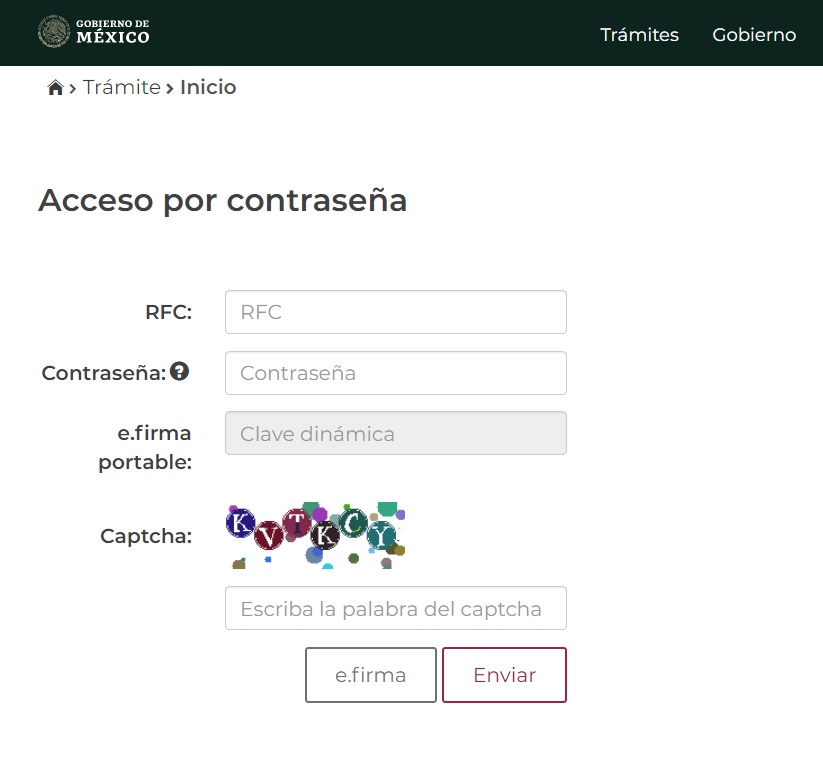Image resolution: width=823 pixels, height=762 pixels.
Task: Click the chevron after the home icon
Action: pyautogui.click(x=73, y=89)
